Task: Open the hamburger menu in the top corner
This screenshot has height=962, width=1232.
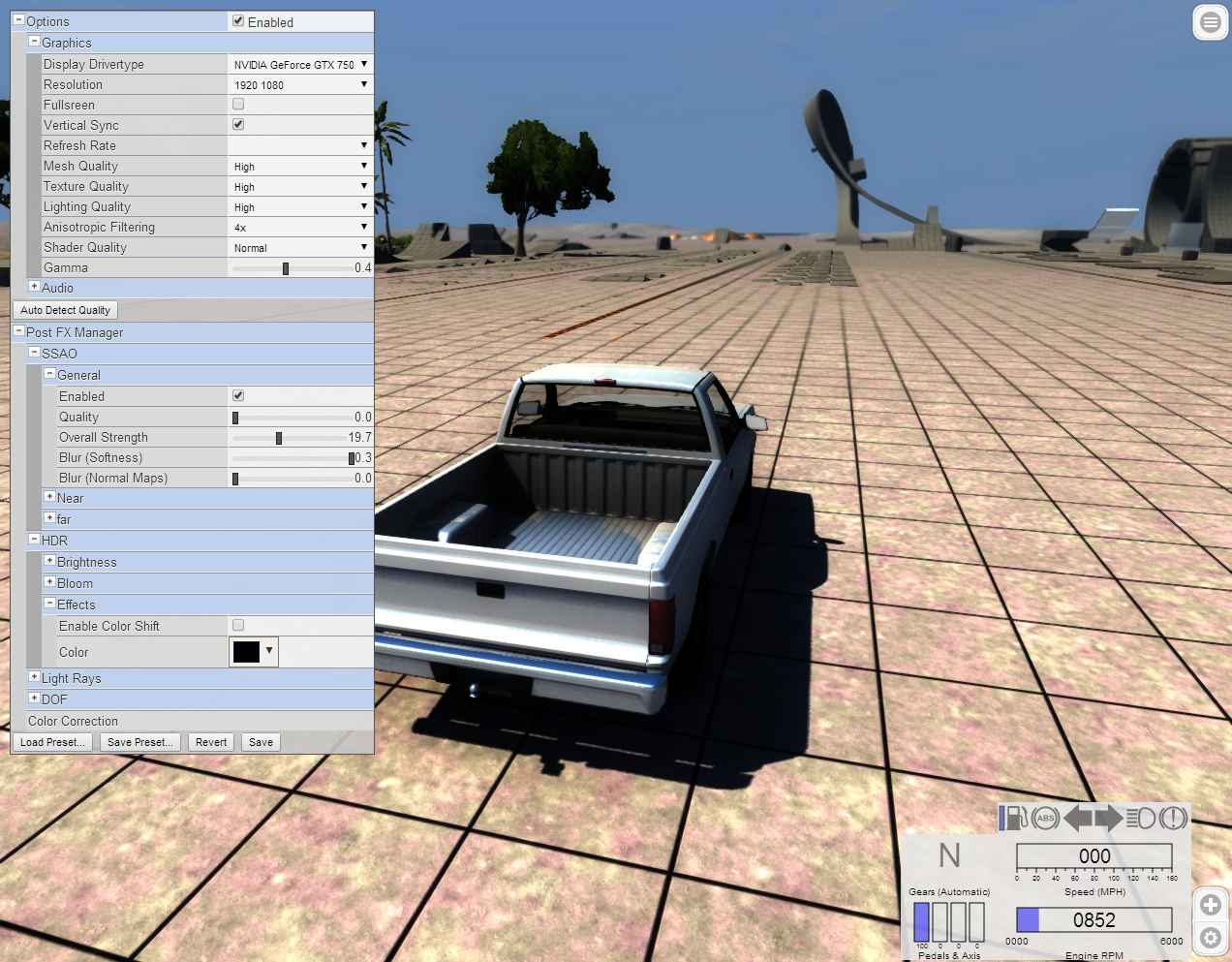Action: click(x=1211, y=21)
